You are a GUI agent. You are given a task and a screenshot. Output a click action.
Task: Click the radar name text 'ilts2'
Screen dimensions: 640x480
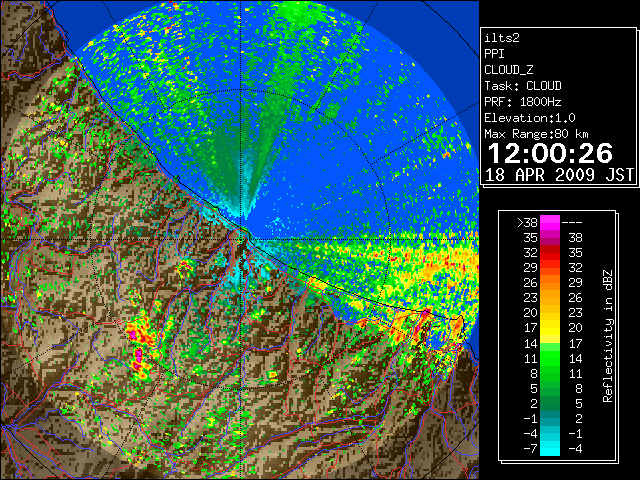502,38
